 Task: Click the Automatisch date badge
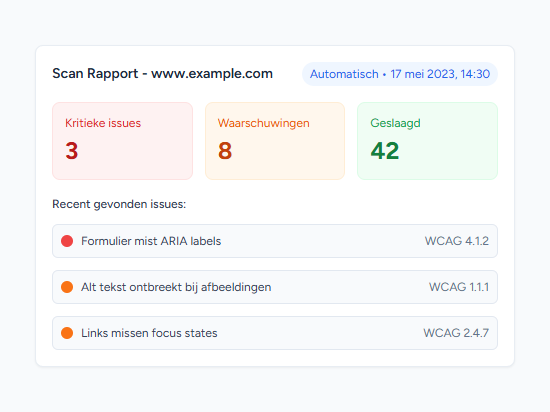[x=400, y=74]
